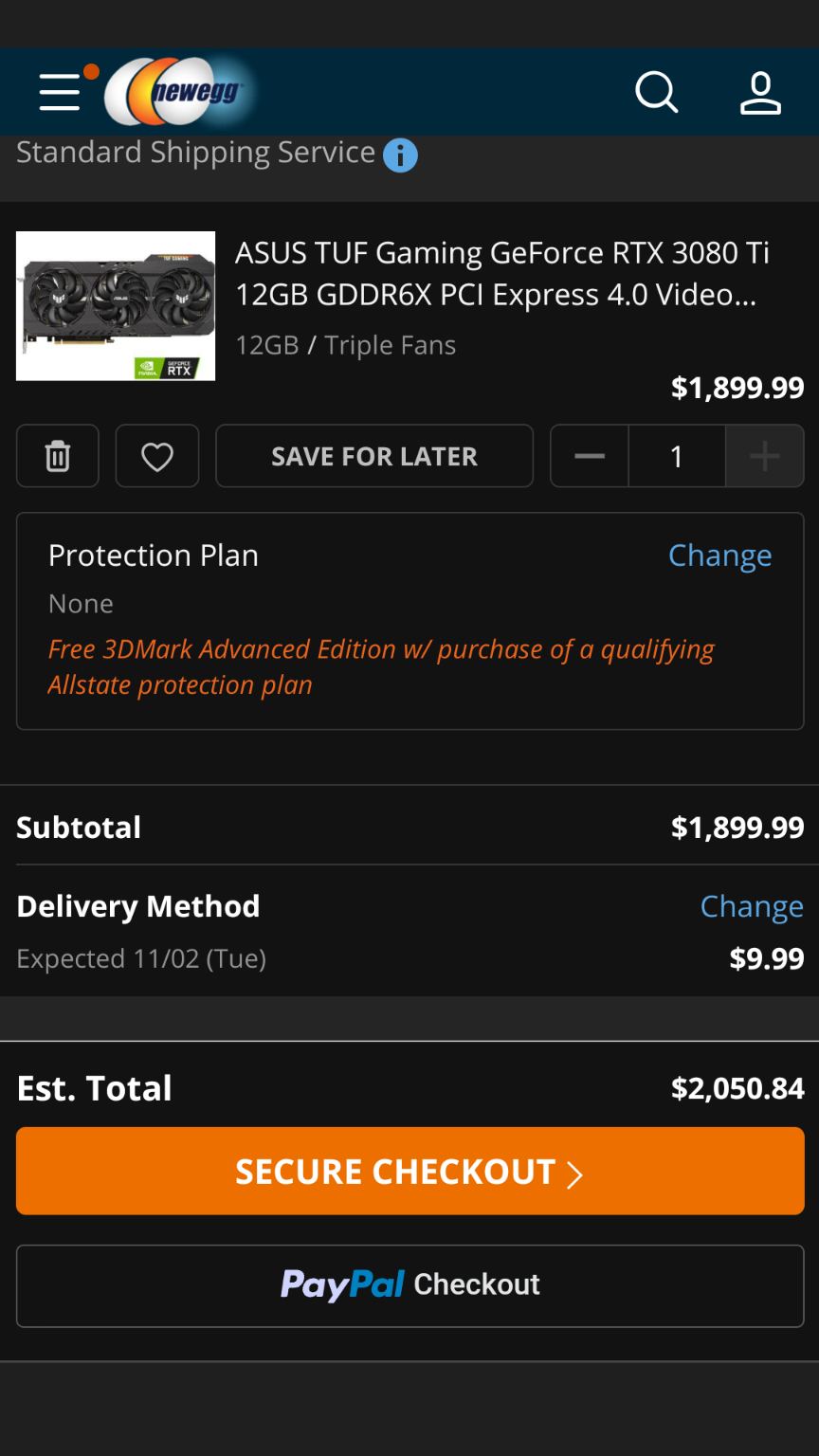Tap the Newegg logo
The height and width of the screenshot is (1456, 819).
pyautogui.click(x=180, y=92)
